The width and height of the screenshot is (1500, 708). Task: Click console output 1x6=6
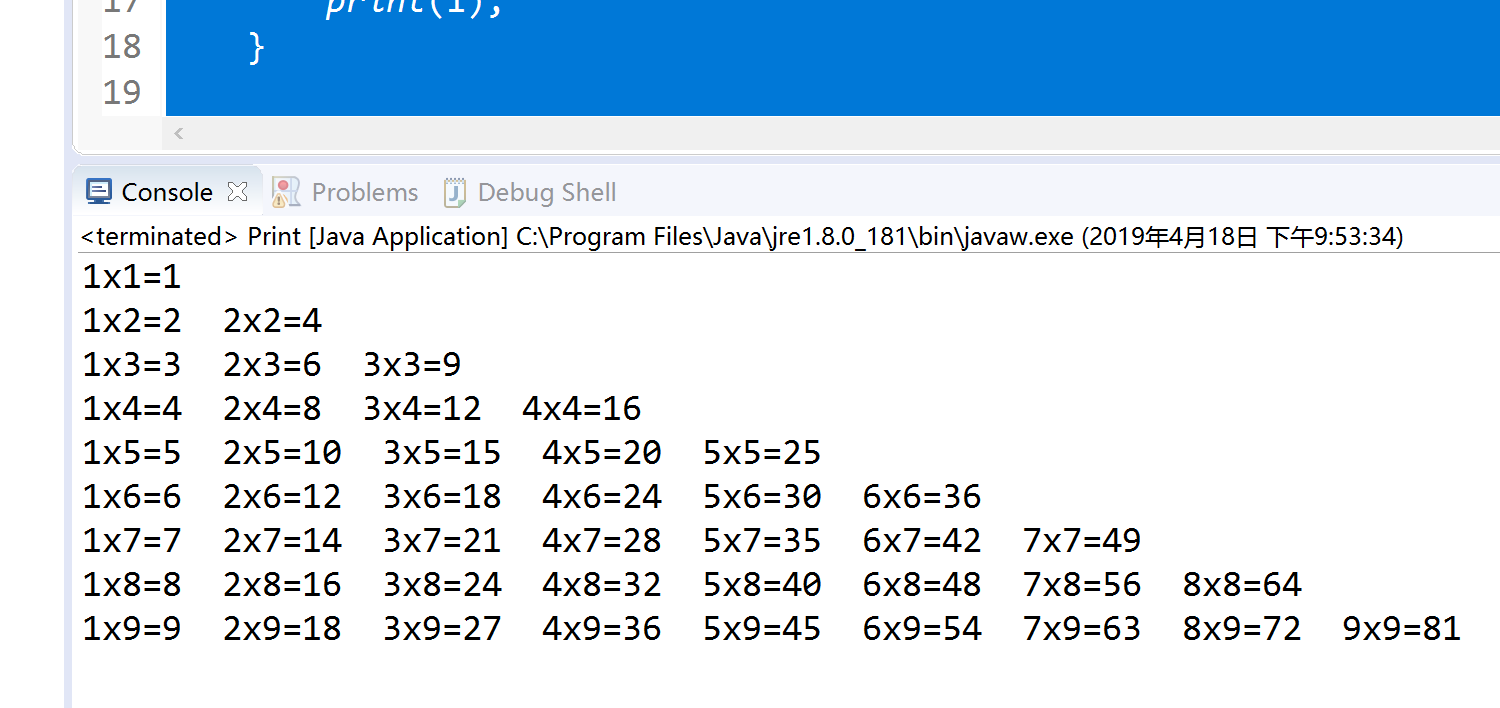coord(132,497)
